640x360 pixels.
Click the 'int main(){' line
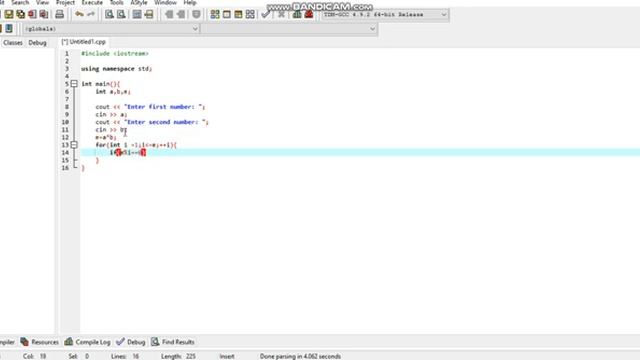pyautogui.click(x=100, y=84)
